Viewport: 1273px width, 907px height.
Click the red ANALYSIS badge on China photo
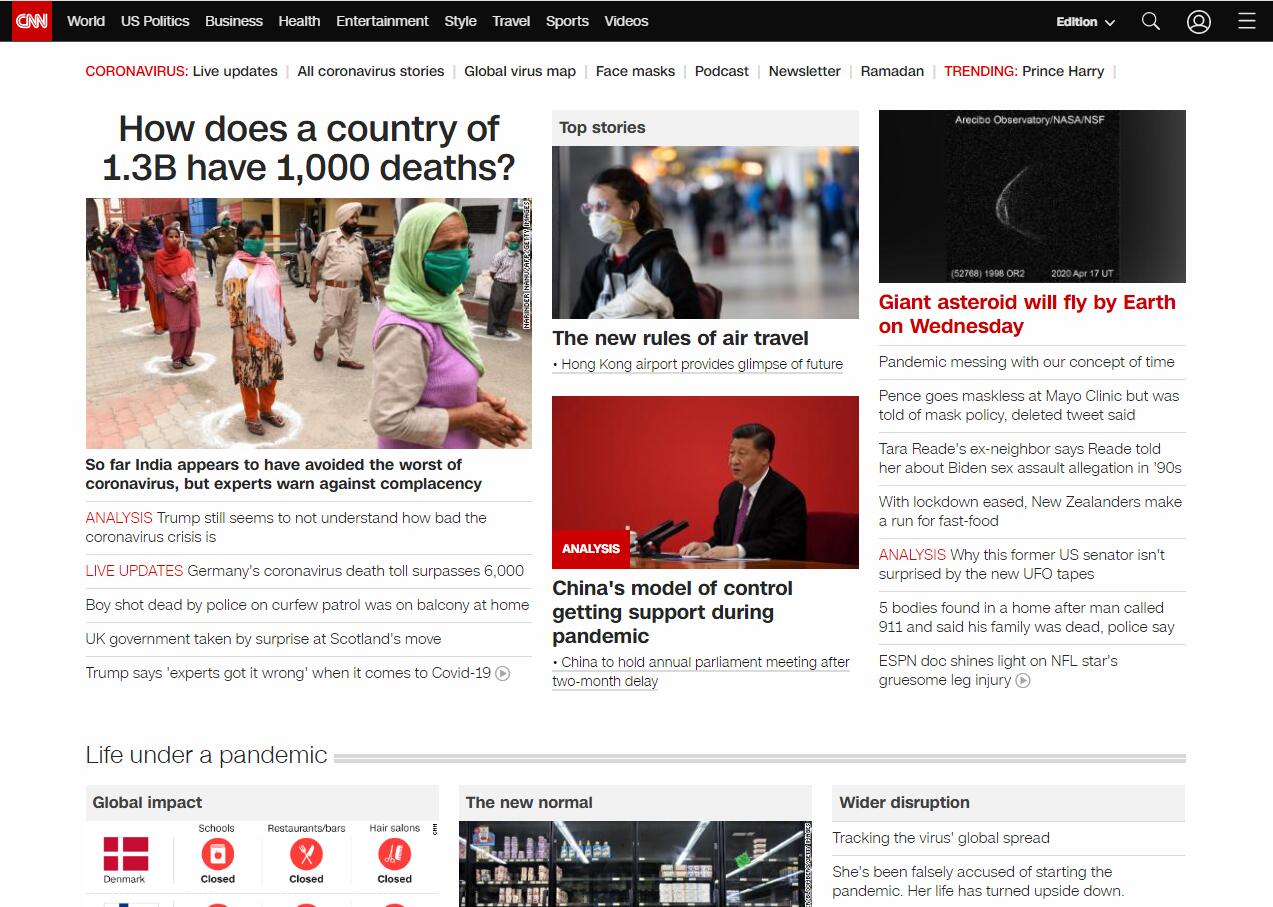pos(591,549)
